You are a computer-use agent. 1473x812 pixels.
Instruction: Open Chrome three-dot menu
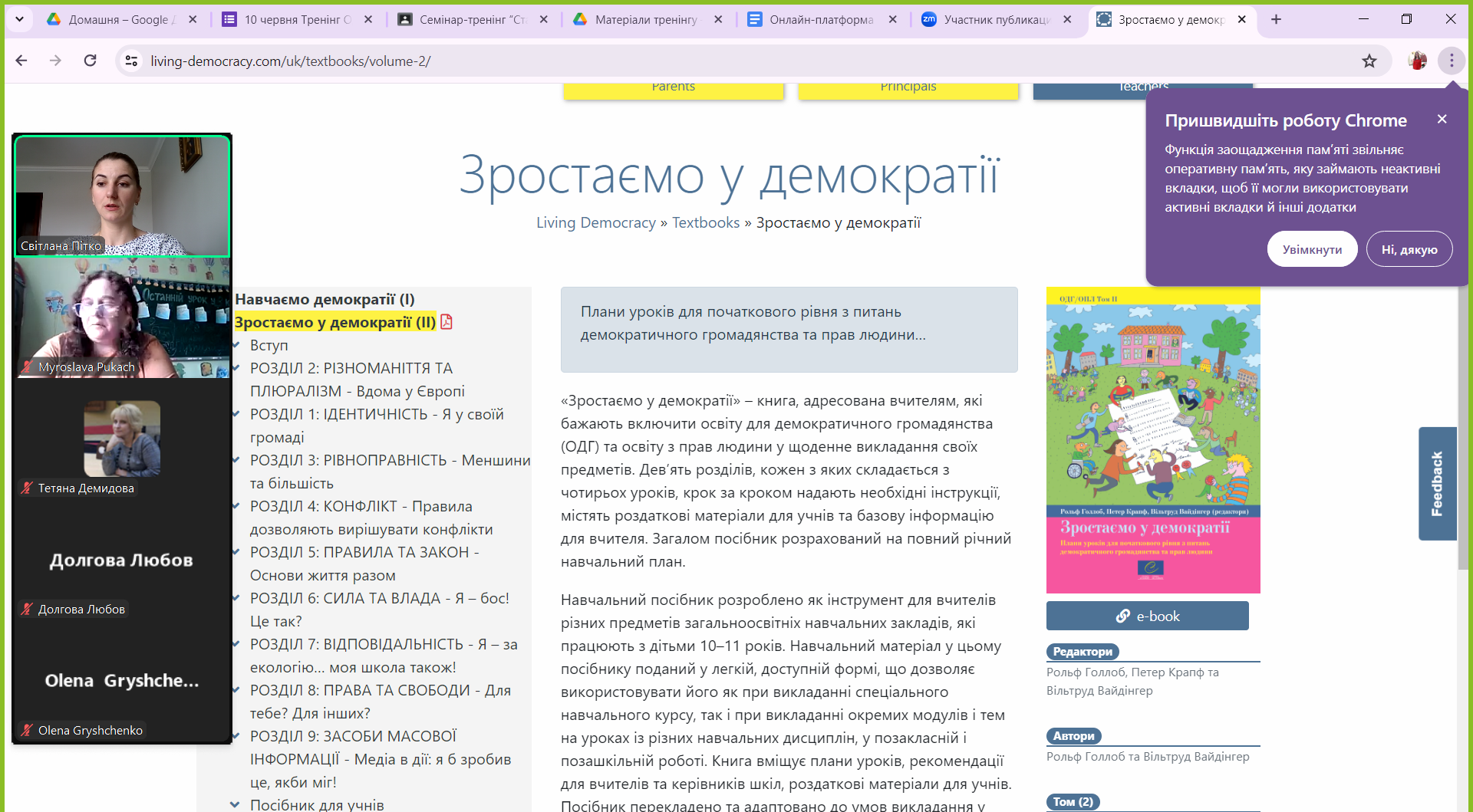click(x=1451, y=61)
